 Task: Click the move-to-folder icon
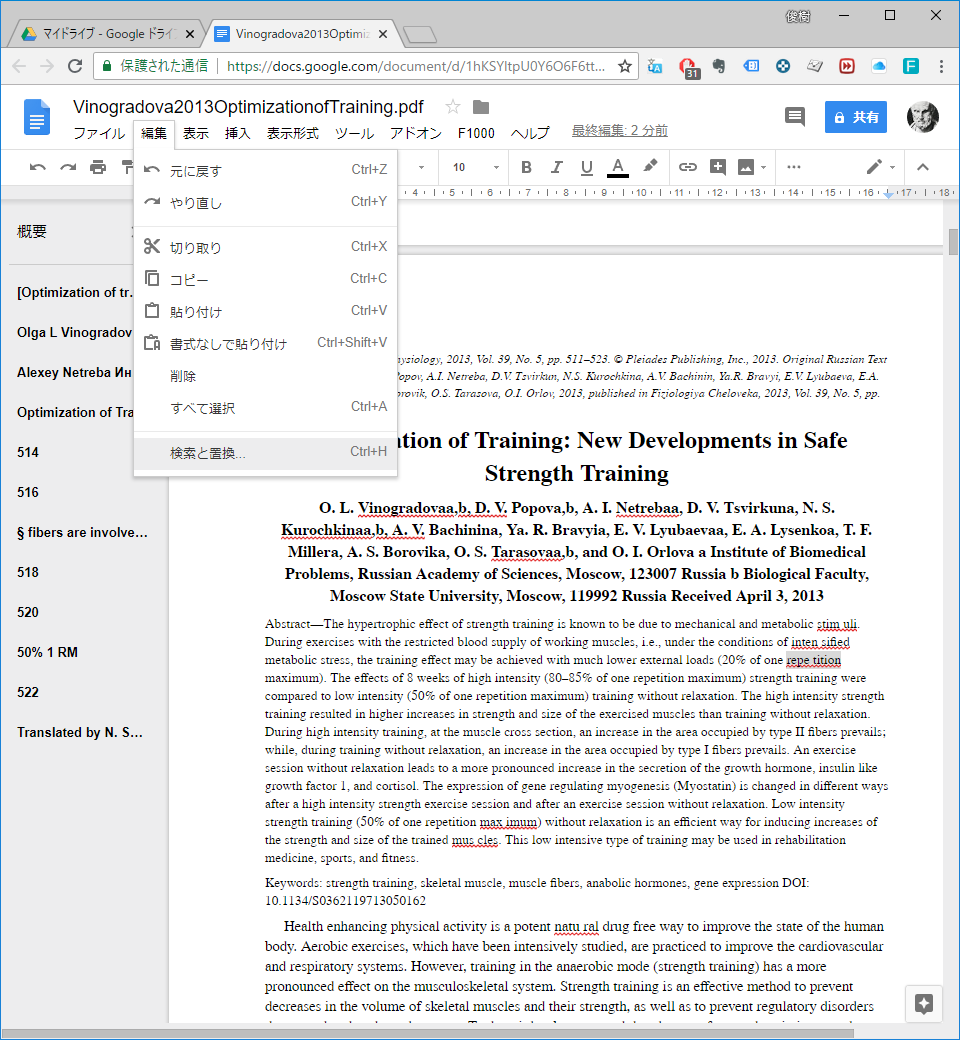(481, 107)
